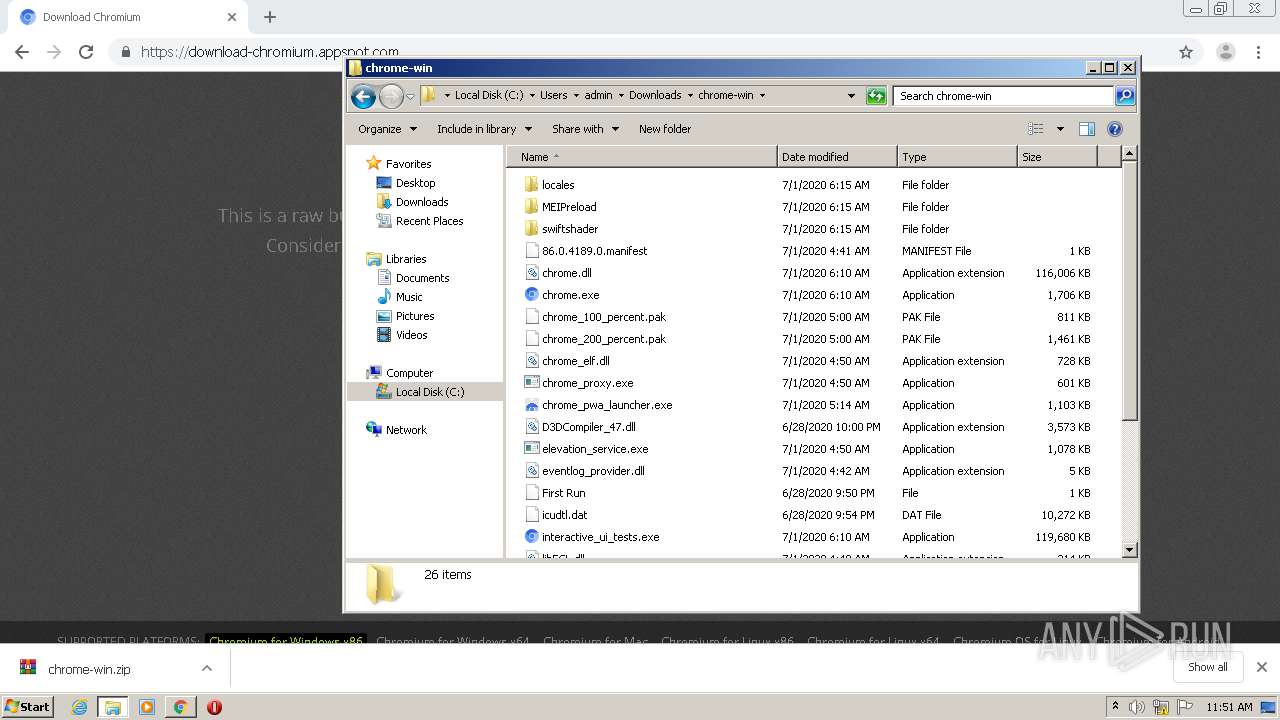Click the Chrome icon in the taskbar
The width and height of the screenshot is (1280, 720).
tap(180, 707)
